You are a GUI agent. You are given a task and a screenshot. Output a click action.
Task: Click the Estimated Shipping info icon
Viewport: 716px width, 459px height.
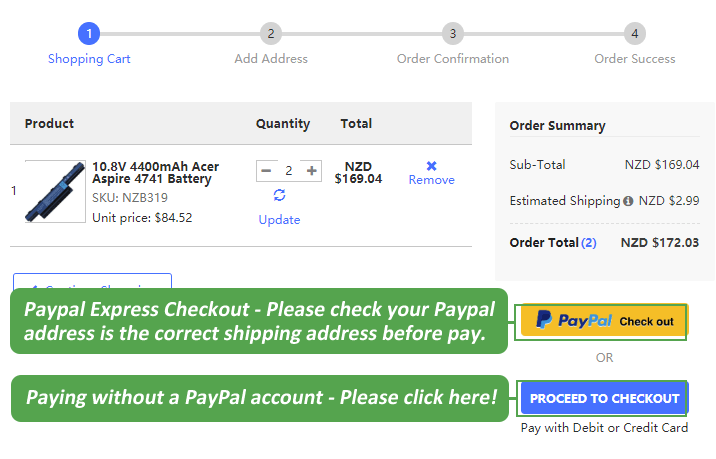(x=628, y=201)
